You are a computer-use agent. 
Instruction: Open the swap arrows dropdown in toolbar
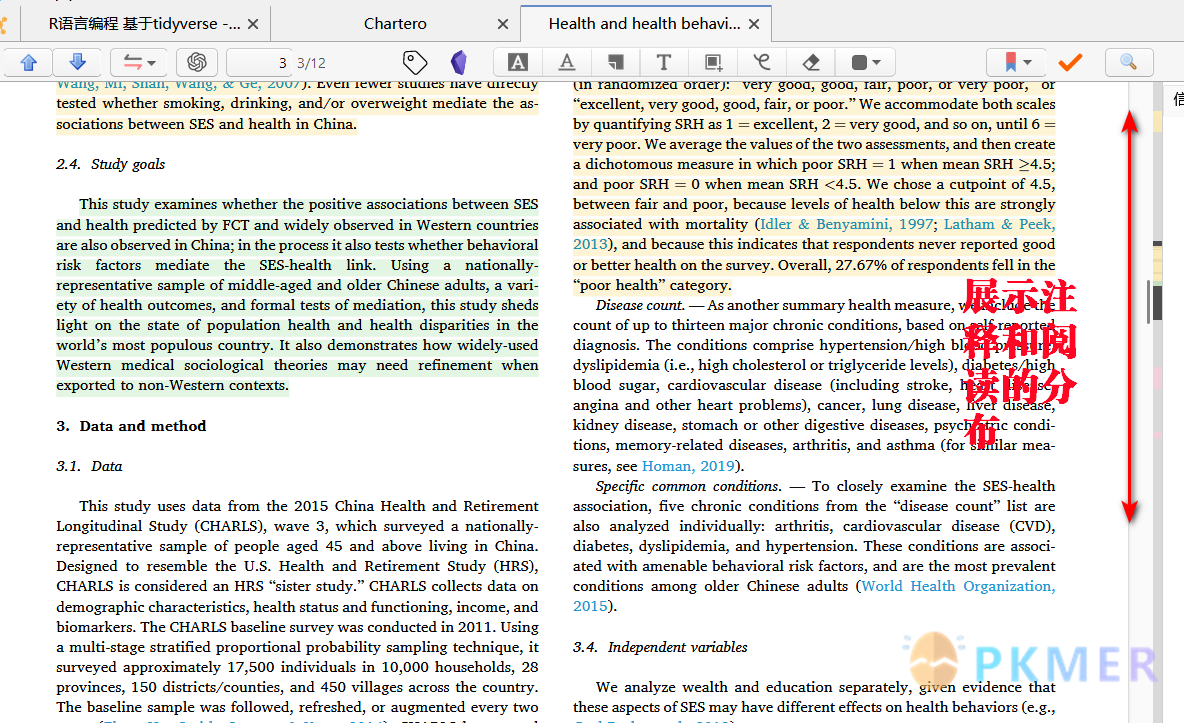[x=139, y=62]
